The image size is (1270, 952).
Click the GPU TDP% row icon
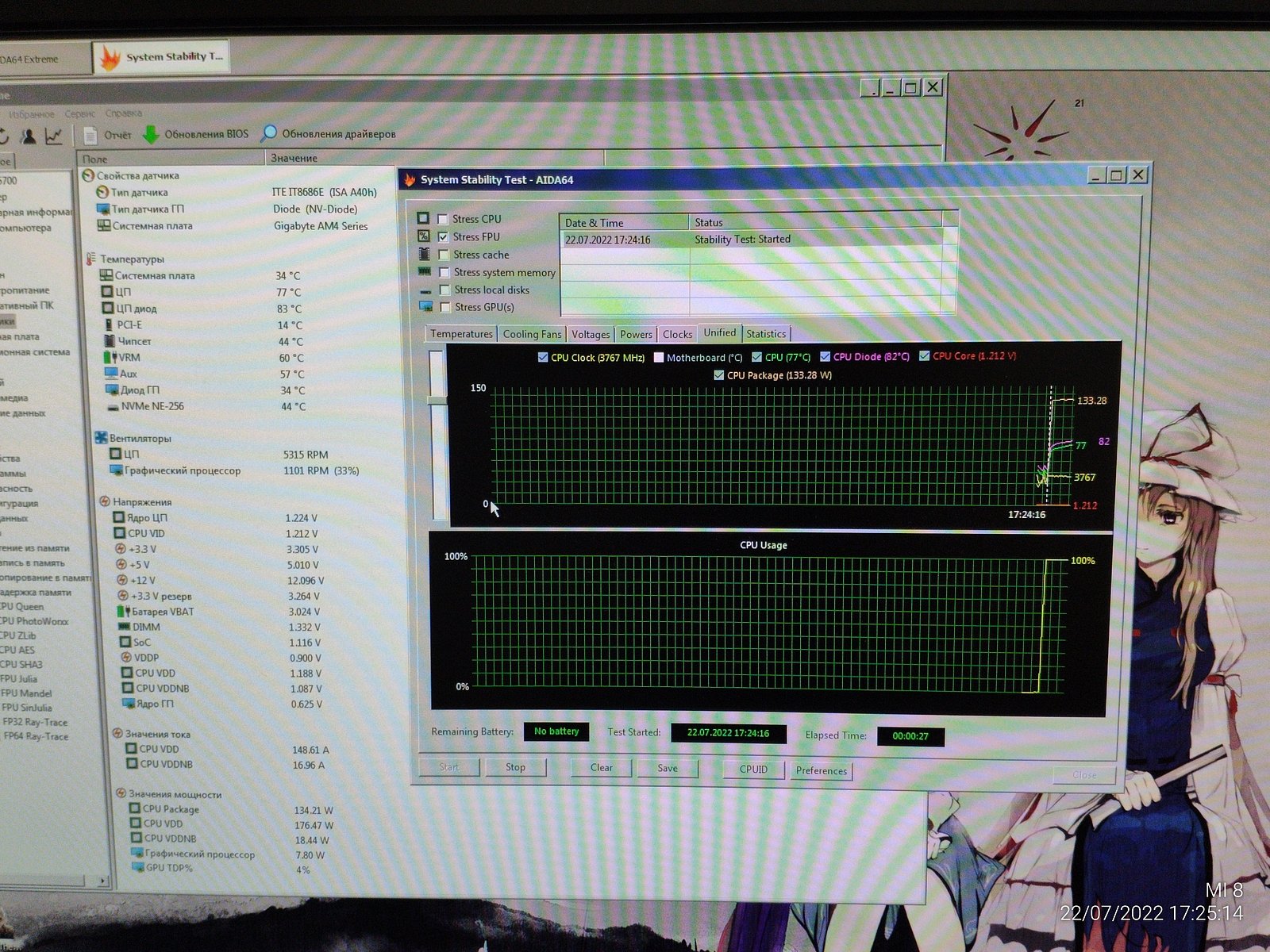[137, 867]
